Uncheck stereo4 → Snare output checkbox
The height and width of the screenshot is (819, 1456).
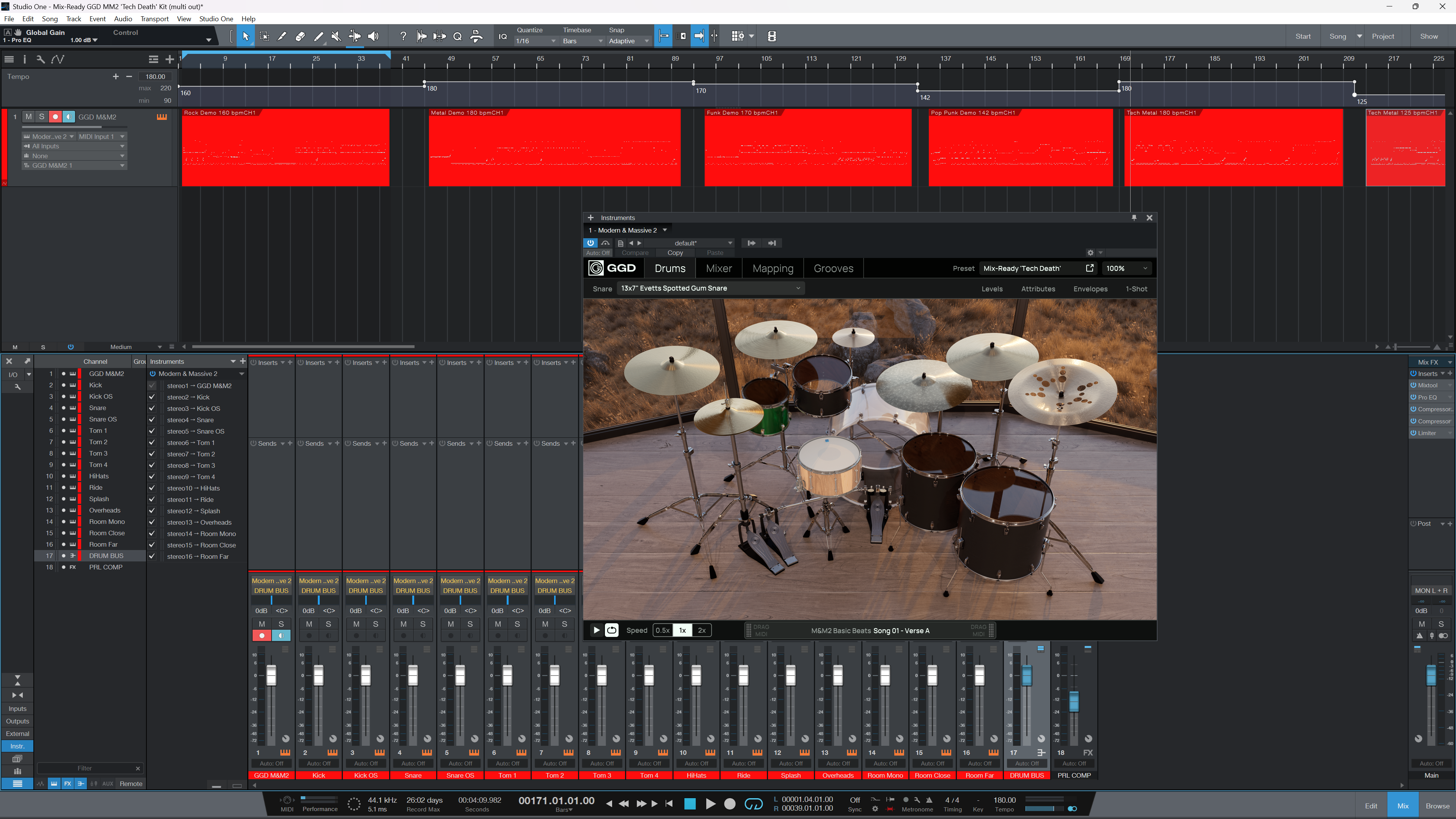(x=151, y=420)
